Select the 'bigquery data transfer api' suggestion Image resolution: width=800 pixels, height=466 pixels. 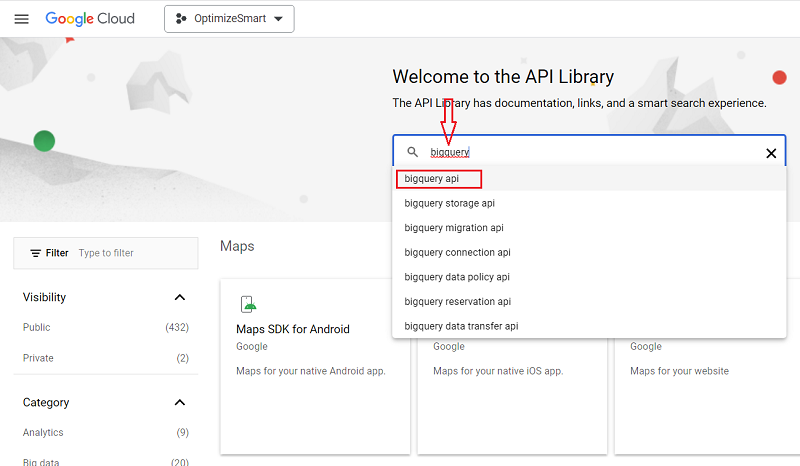pos(589,326)
